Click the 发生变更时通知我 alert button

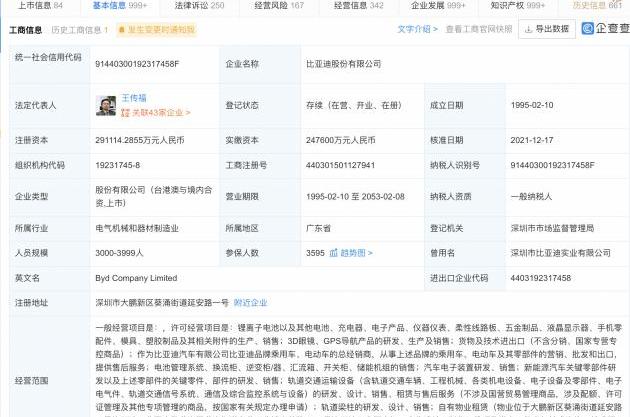point(157,29)
